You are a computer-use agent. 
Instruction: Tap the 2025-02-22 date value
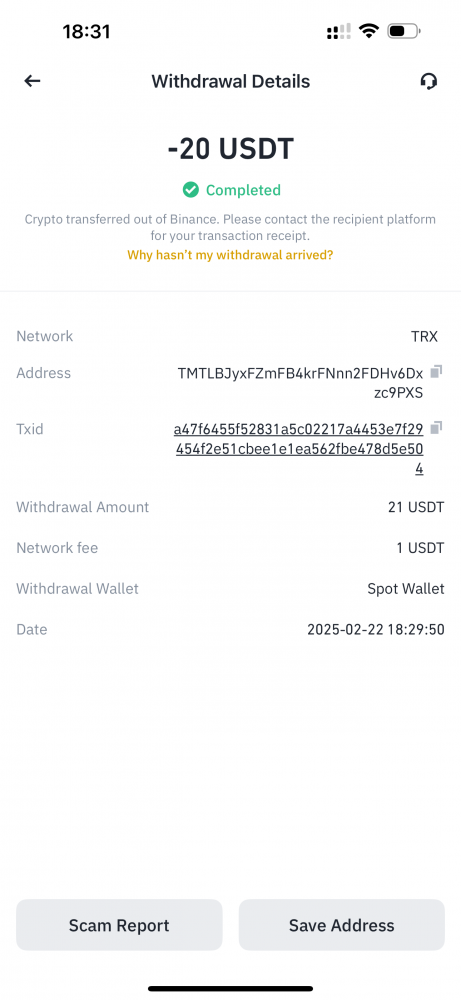point(376,629)
